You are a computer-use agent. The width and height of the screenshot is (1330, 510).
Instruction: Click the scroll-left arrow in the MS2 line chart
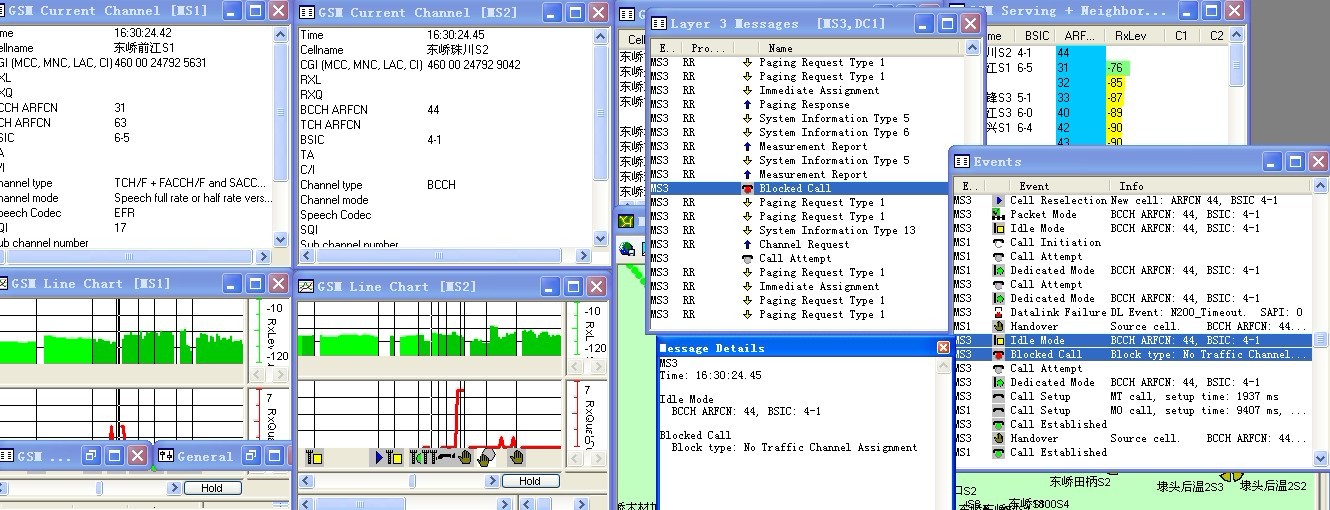(305, 481)
